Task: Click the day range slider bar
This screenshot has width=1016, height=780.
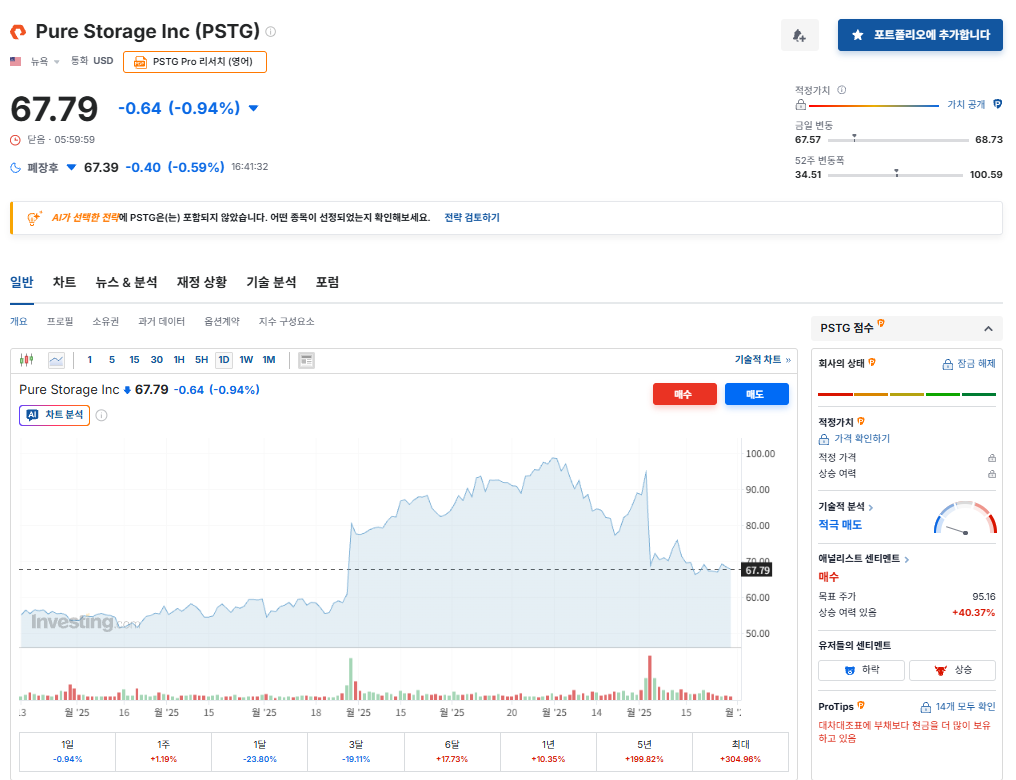Action: (x=898, y=140)
